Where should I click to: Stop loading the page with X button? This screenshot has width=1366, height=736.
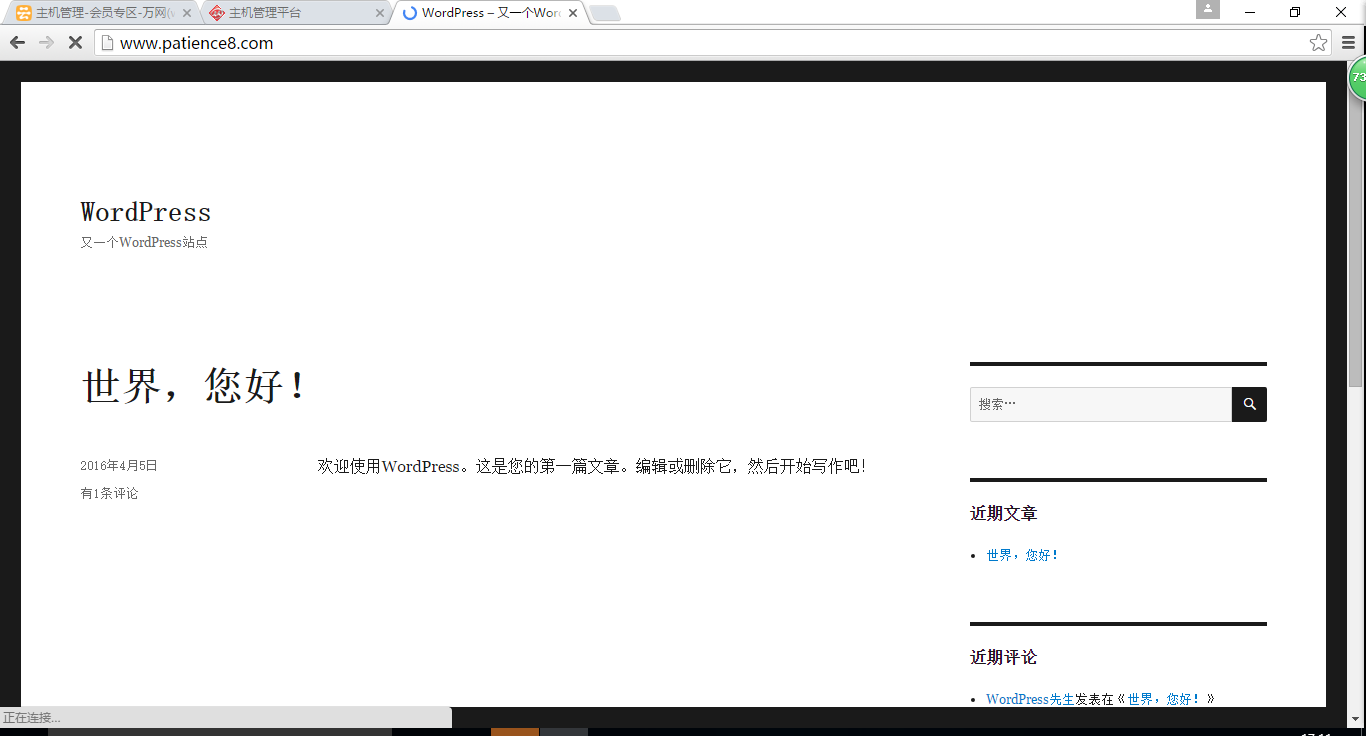click(75, 43)
